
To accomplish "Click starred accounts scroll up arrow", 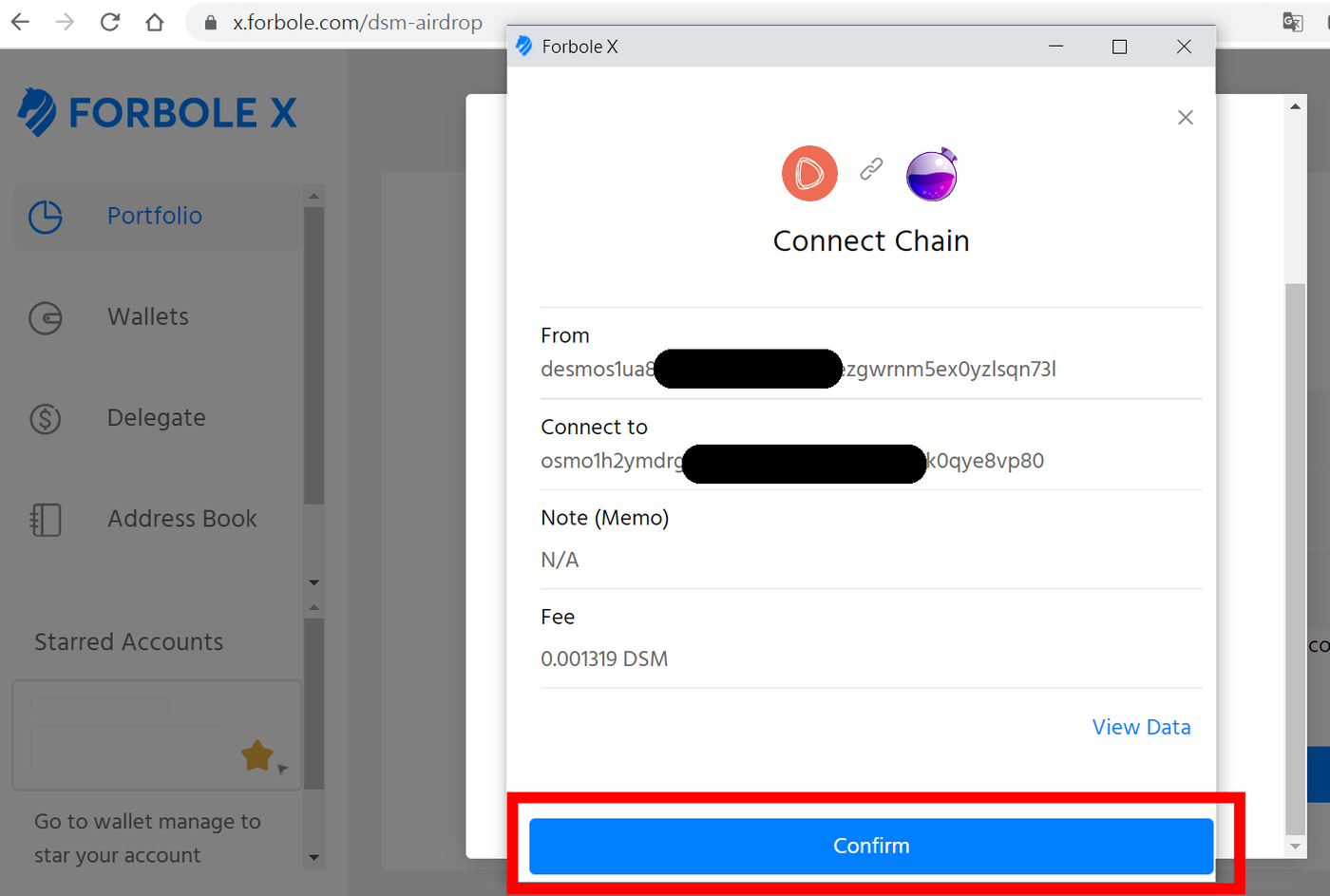I will click(x=313, y=607).
